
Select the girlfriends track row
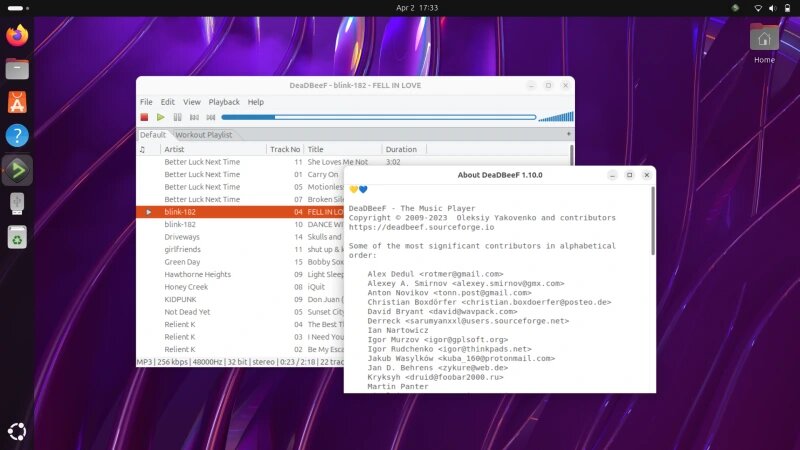(240, 249)
